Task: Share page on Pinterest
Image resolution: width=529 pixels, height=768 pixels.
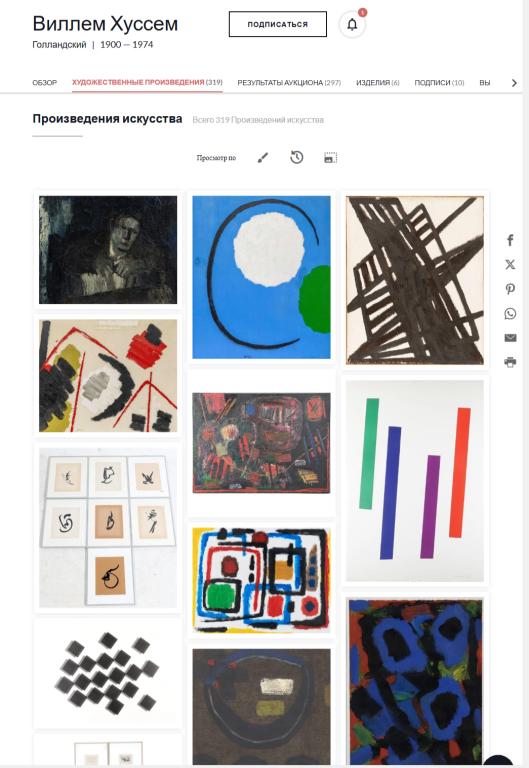Action: 510,289
